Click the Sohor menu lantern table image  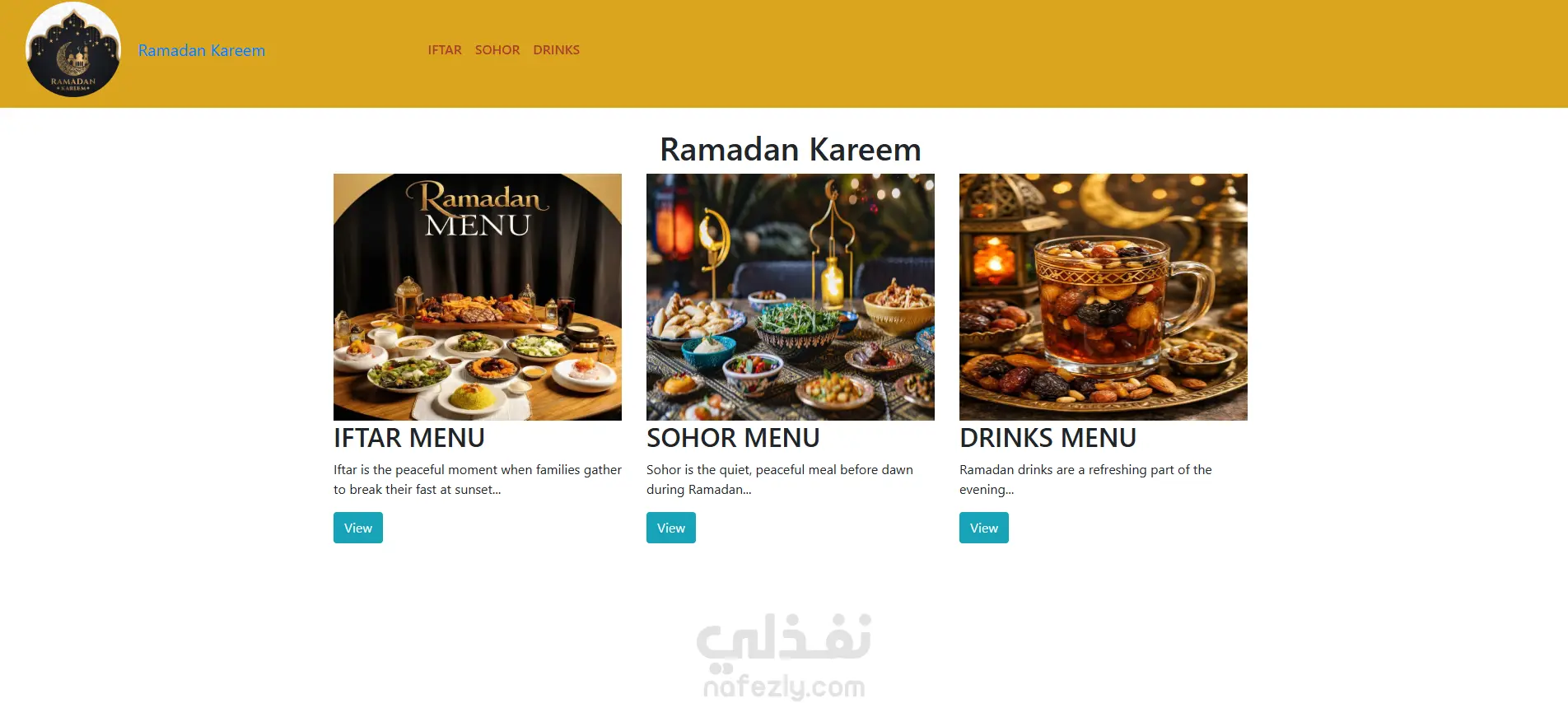pos(791,297)
